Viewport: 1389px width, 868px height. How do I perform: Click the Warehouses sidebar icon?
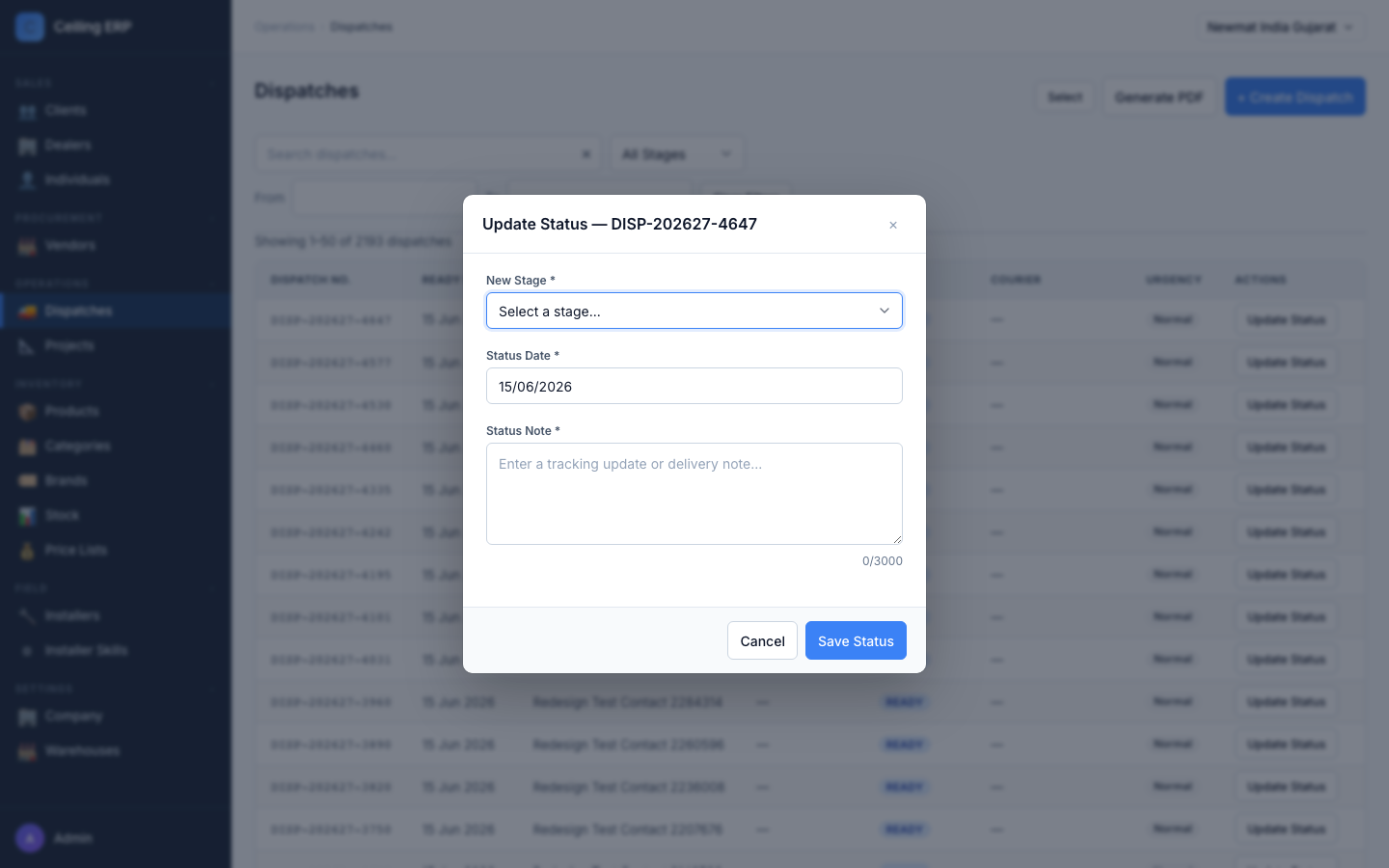click(x=27, y=751)
